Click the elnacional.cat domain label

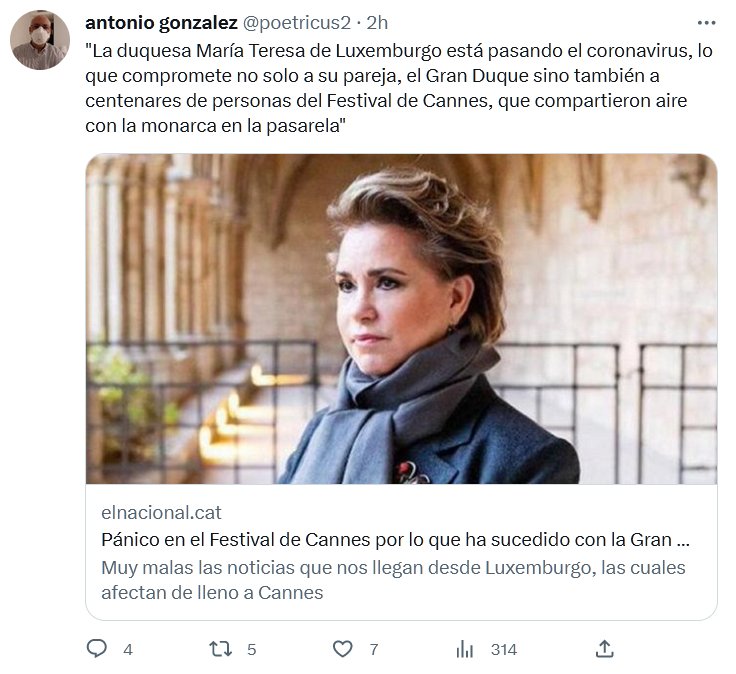[161, 512]
